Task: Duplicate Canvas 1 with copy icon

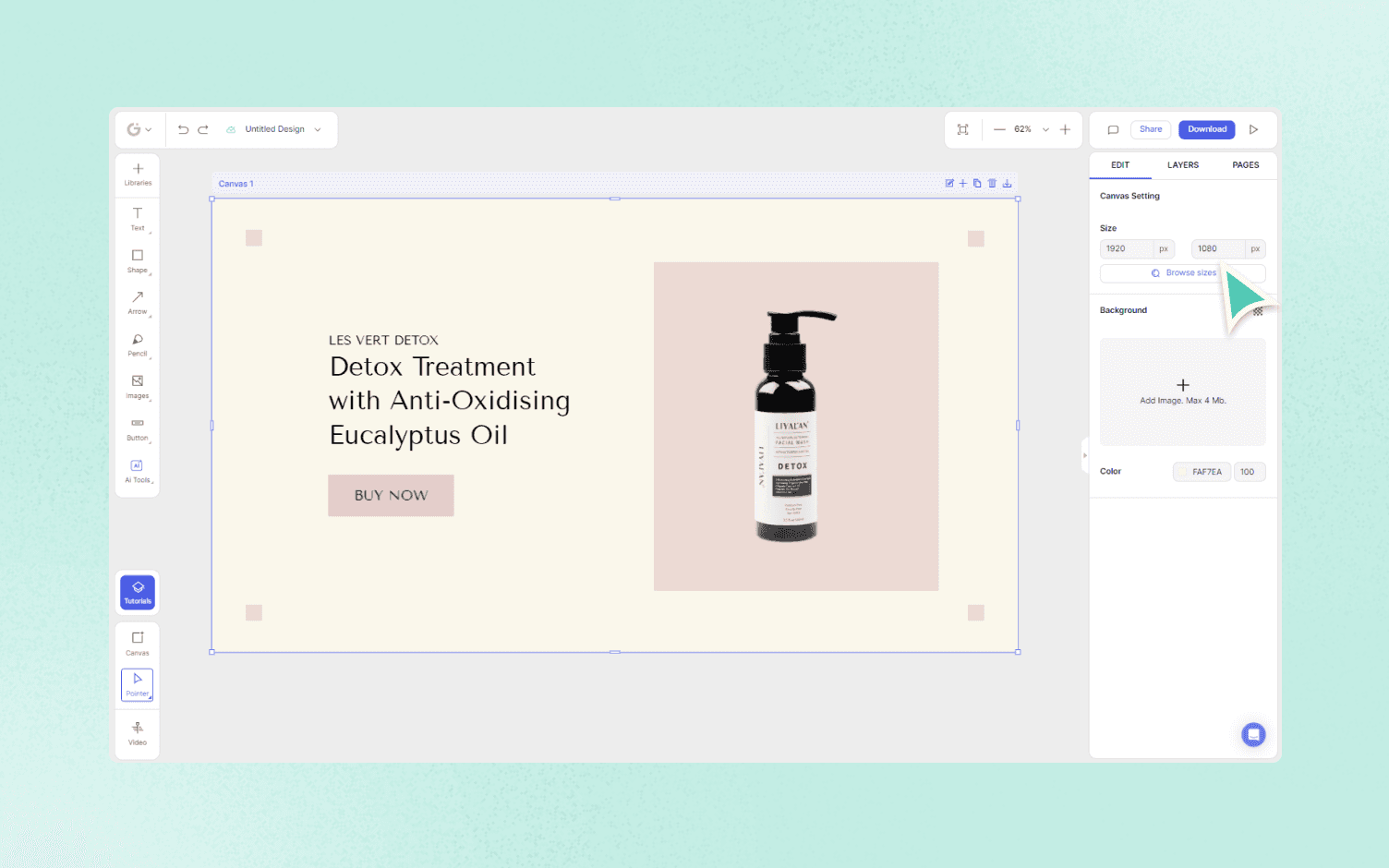Action: [x=977, y=184]
